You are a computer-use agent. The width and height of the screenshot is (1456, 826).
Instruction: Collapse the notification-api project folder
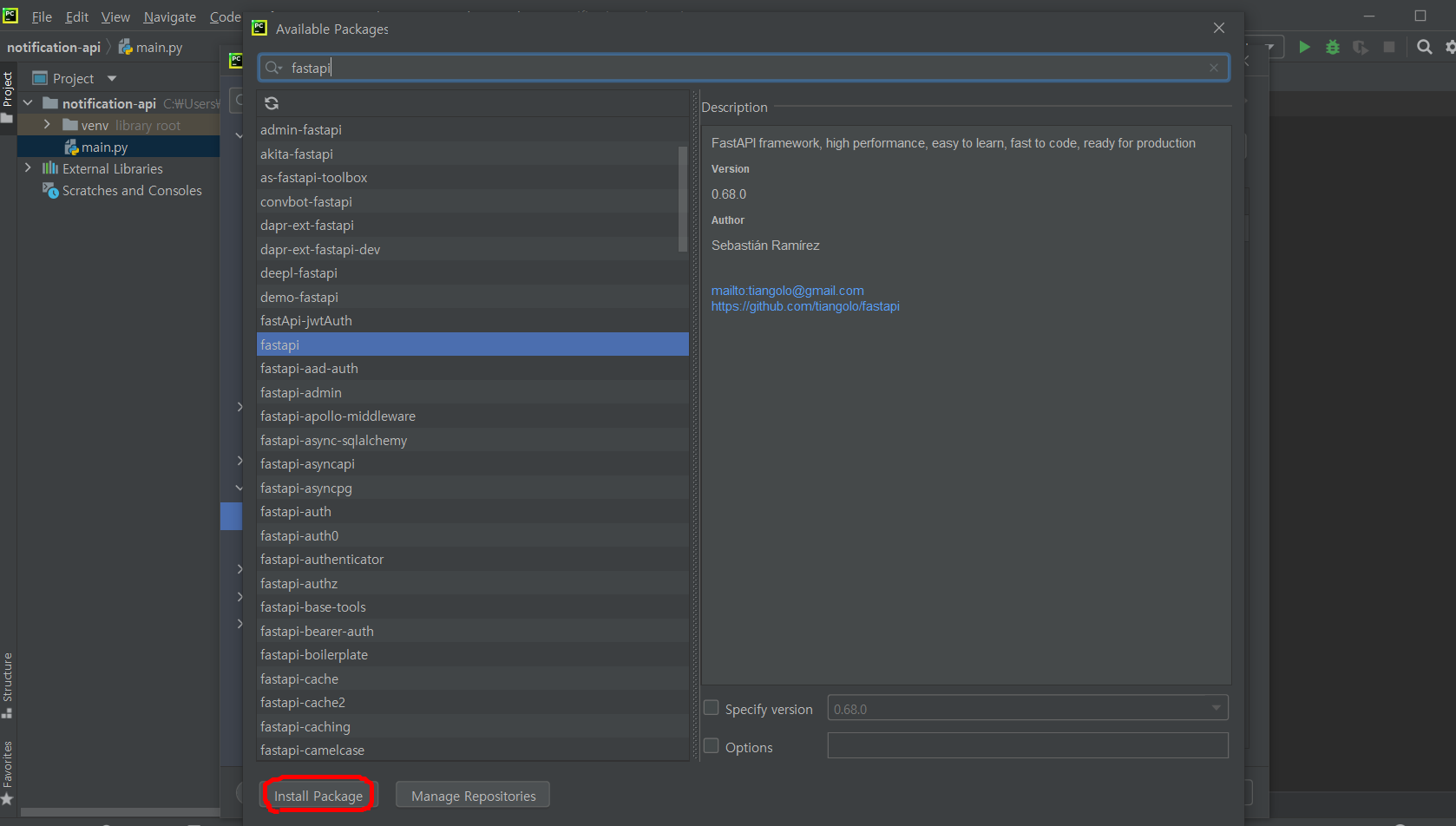click(28, 103)
